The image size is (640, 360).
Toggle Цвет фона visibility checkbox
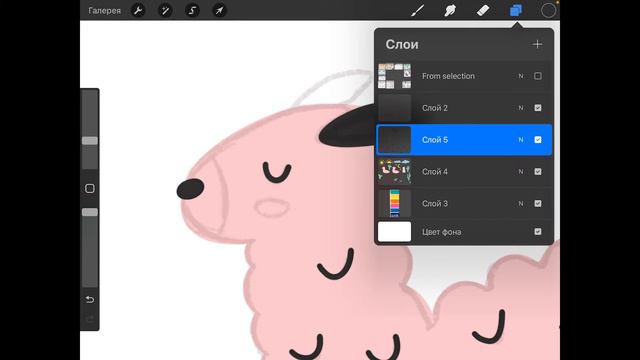[x=538, y=231]
